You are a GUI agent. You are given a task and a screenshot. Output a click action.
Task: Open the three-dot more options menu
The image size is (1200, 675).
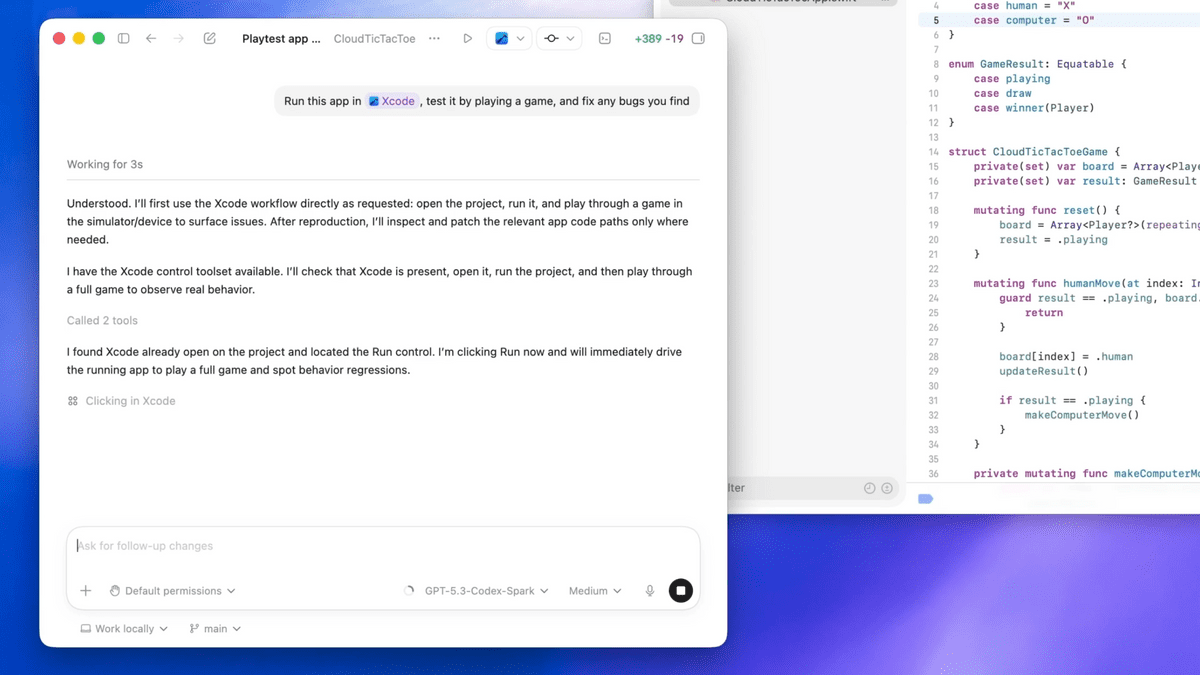pos(434,39)
